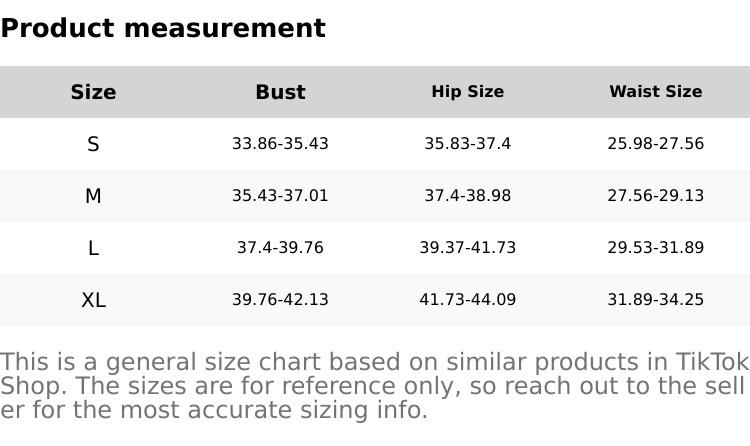The height and width of the screenshot is (446, 750).
Task: Click the XL size row label
Action: click(x=93, y=300)
